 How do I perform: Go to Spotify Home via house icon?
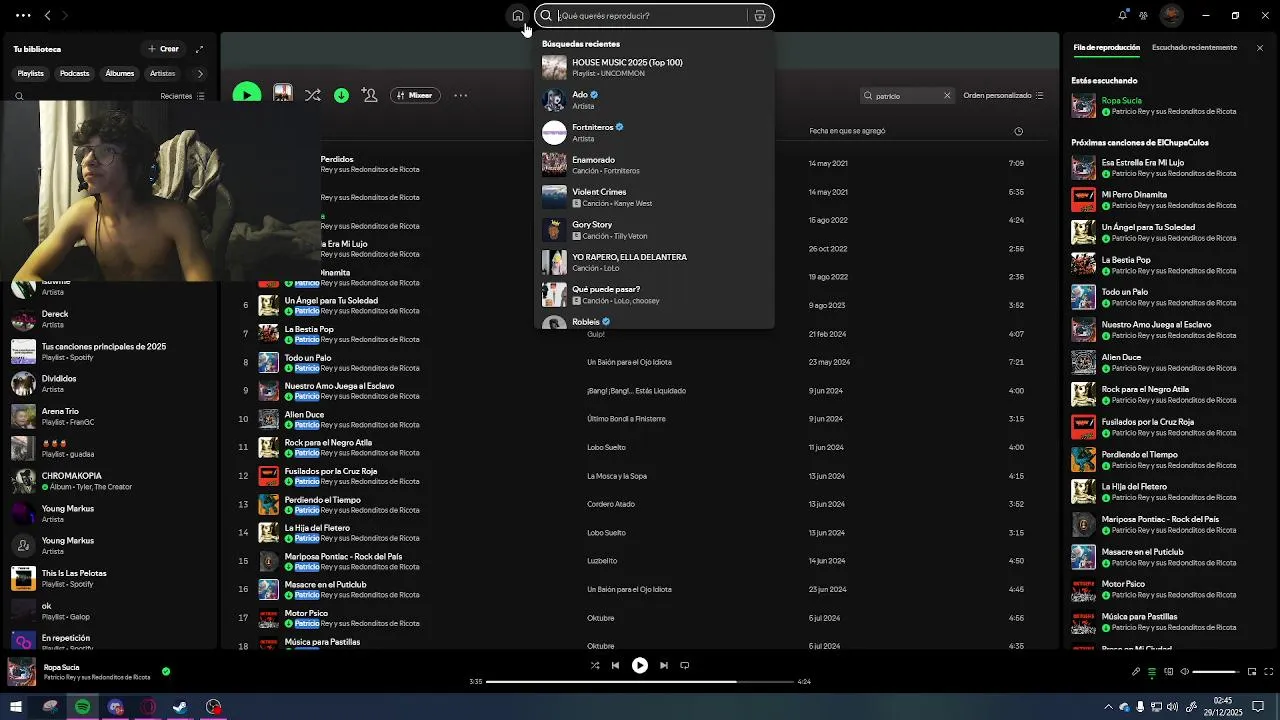(x=517, y=16)
